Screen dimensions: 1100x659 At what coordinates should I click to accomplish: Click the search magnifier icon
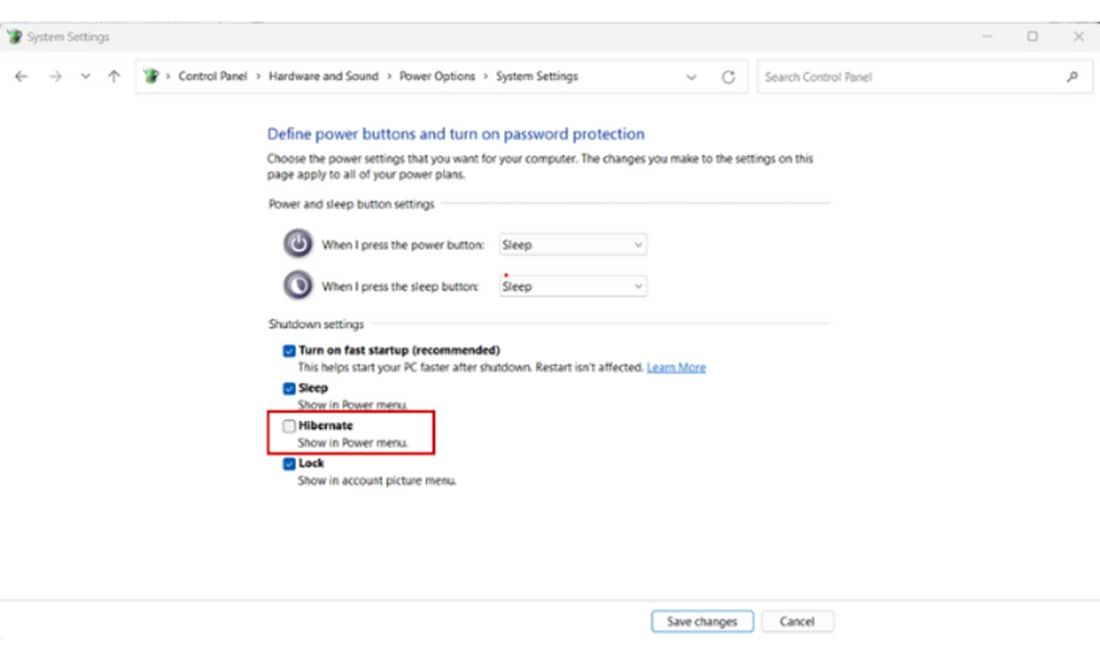tap(1072, 77)
